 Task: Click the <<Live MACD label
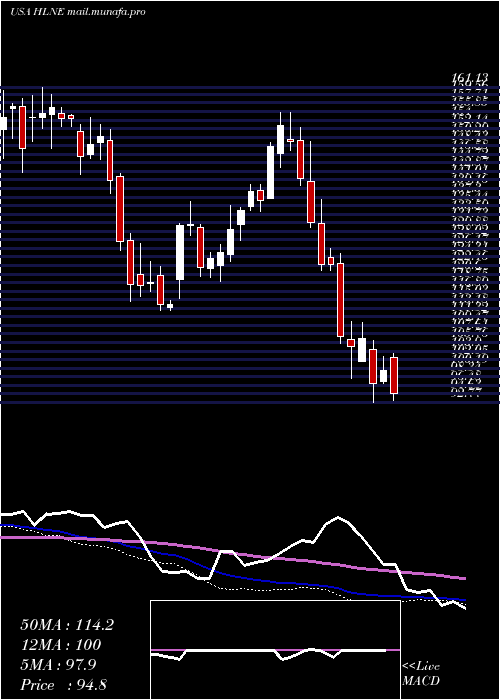coord(421,674)
